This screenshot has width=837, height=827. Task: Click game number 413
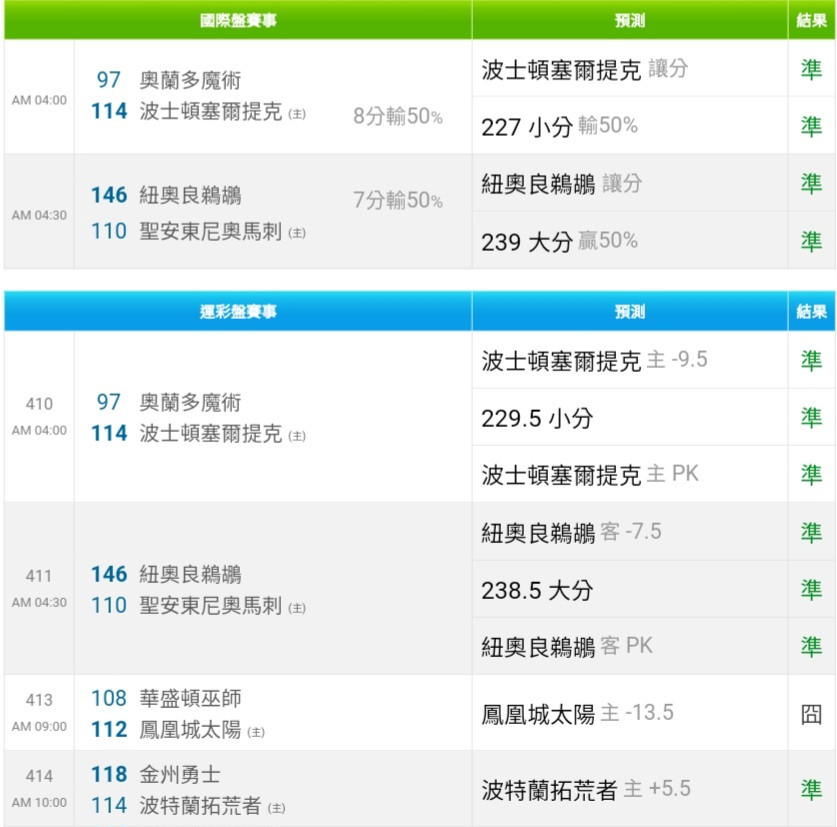[x=39, y=699]
